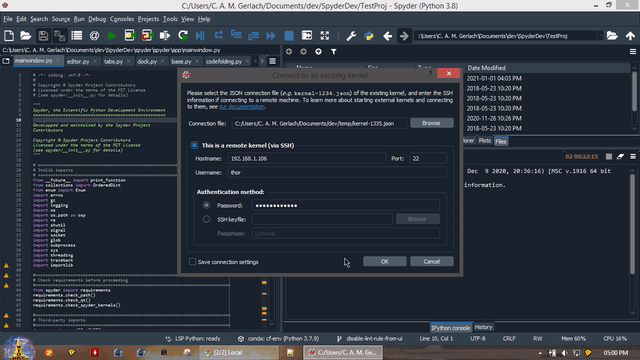Sort files by the Date Modified column

pos(486,68)
